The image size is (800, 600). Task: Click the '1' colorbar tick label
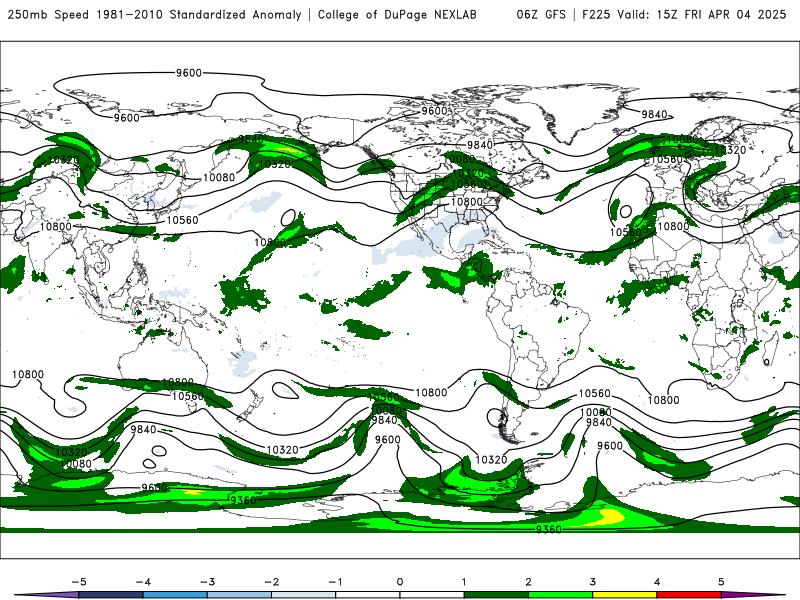point(464,582)
